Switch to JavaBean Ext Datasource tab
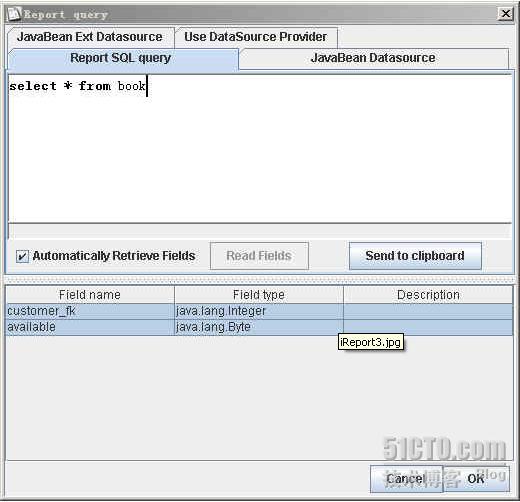This screenshot has width=520, height=502. (90, 37)
